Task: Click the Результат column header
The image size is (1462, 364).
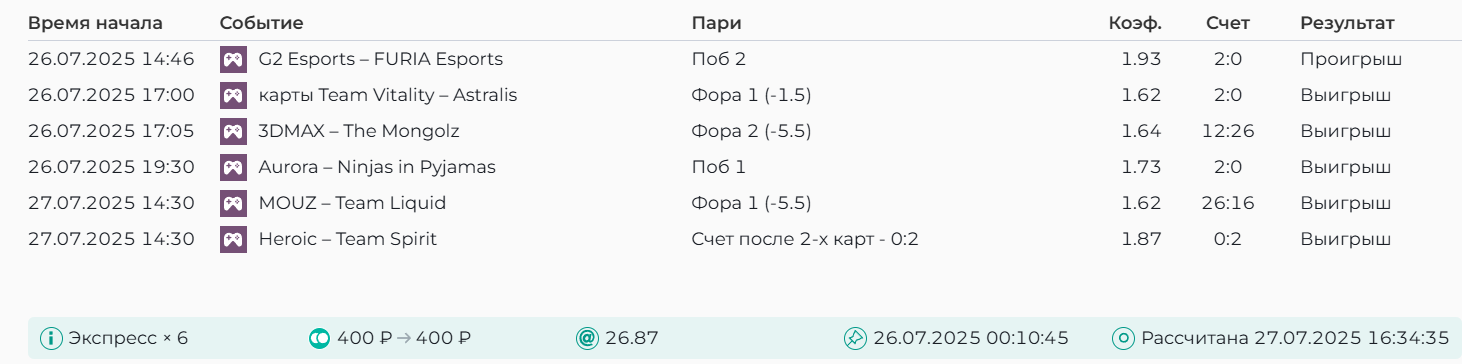Action: 1347,23
